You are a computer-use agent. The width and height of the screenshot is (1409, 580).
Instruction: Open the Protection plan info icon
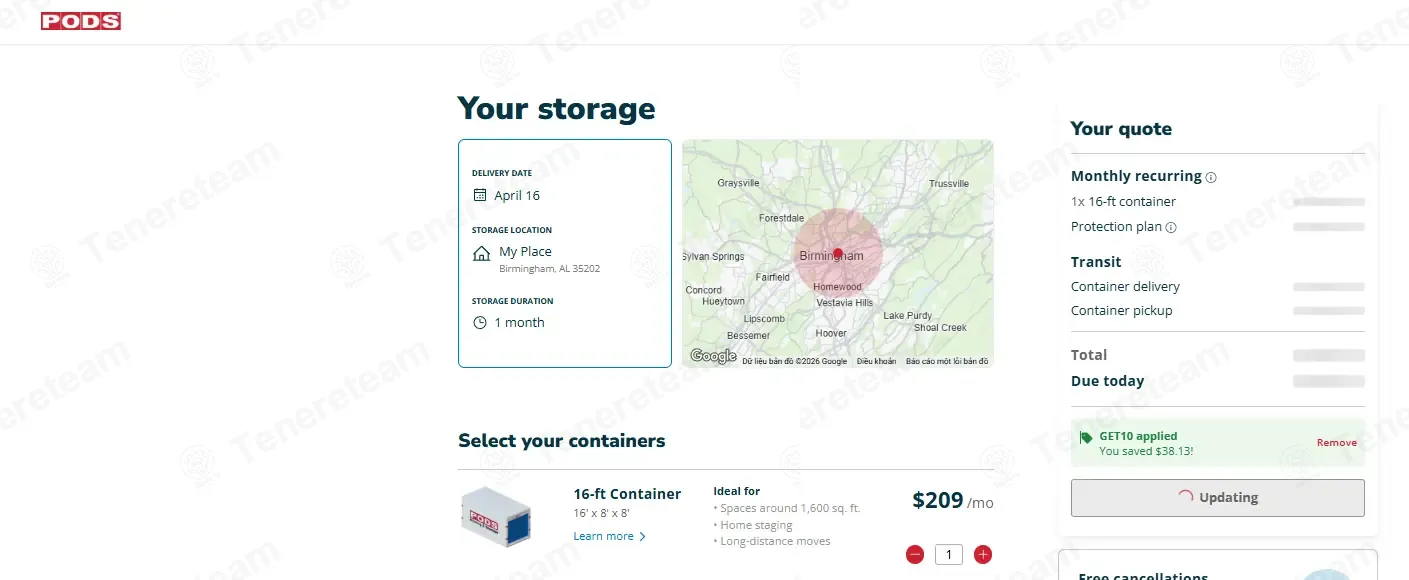(x=1171, y=227)
